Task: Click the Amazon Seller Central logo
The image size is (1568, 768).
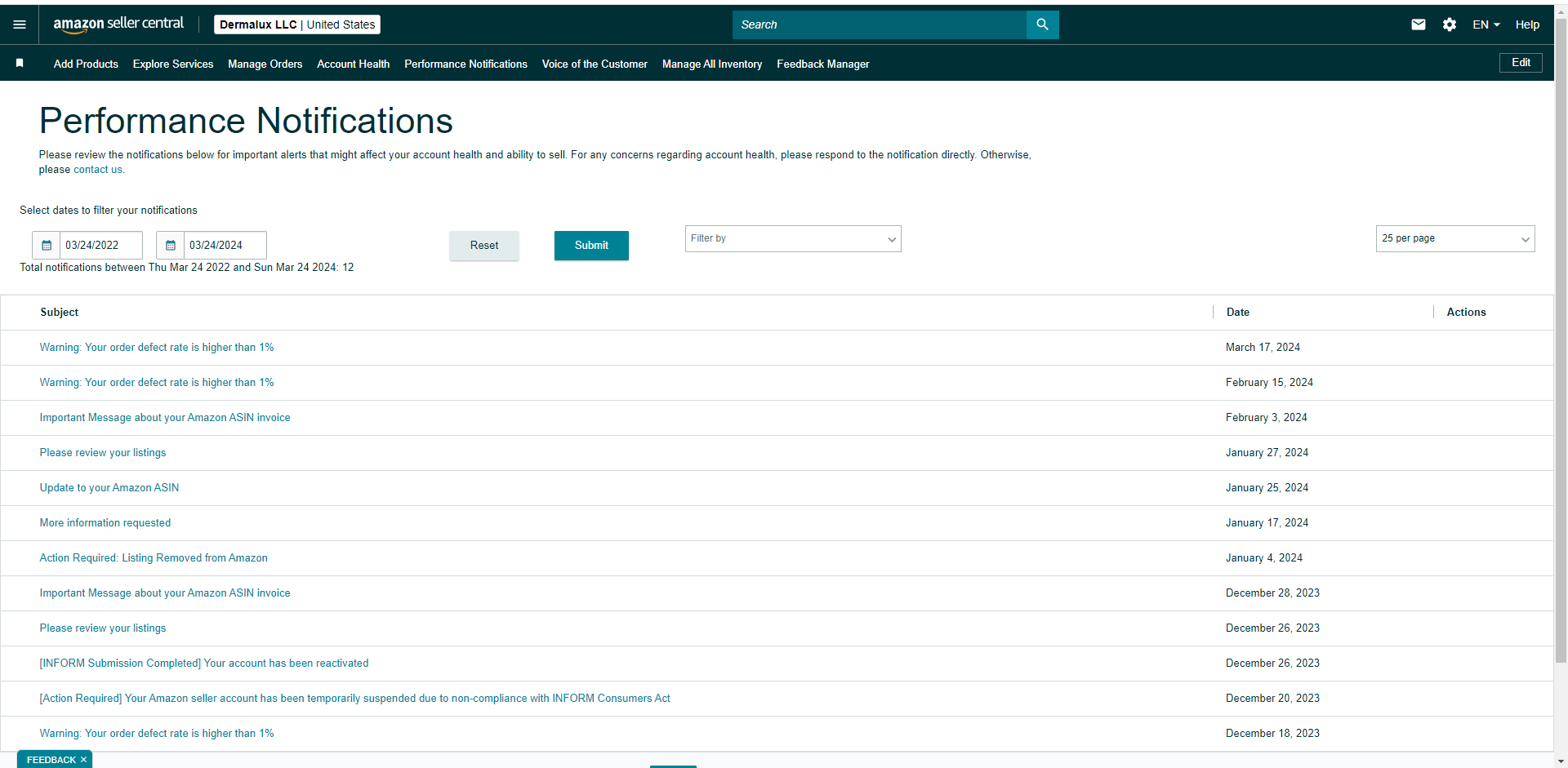Action: [x=118, y=24]
